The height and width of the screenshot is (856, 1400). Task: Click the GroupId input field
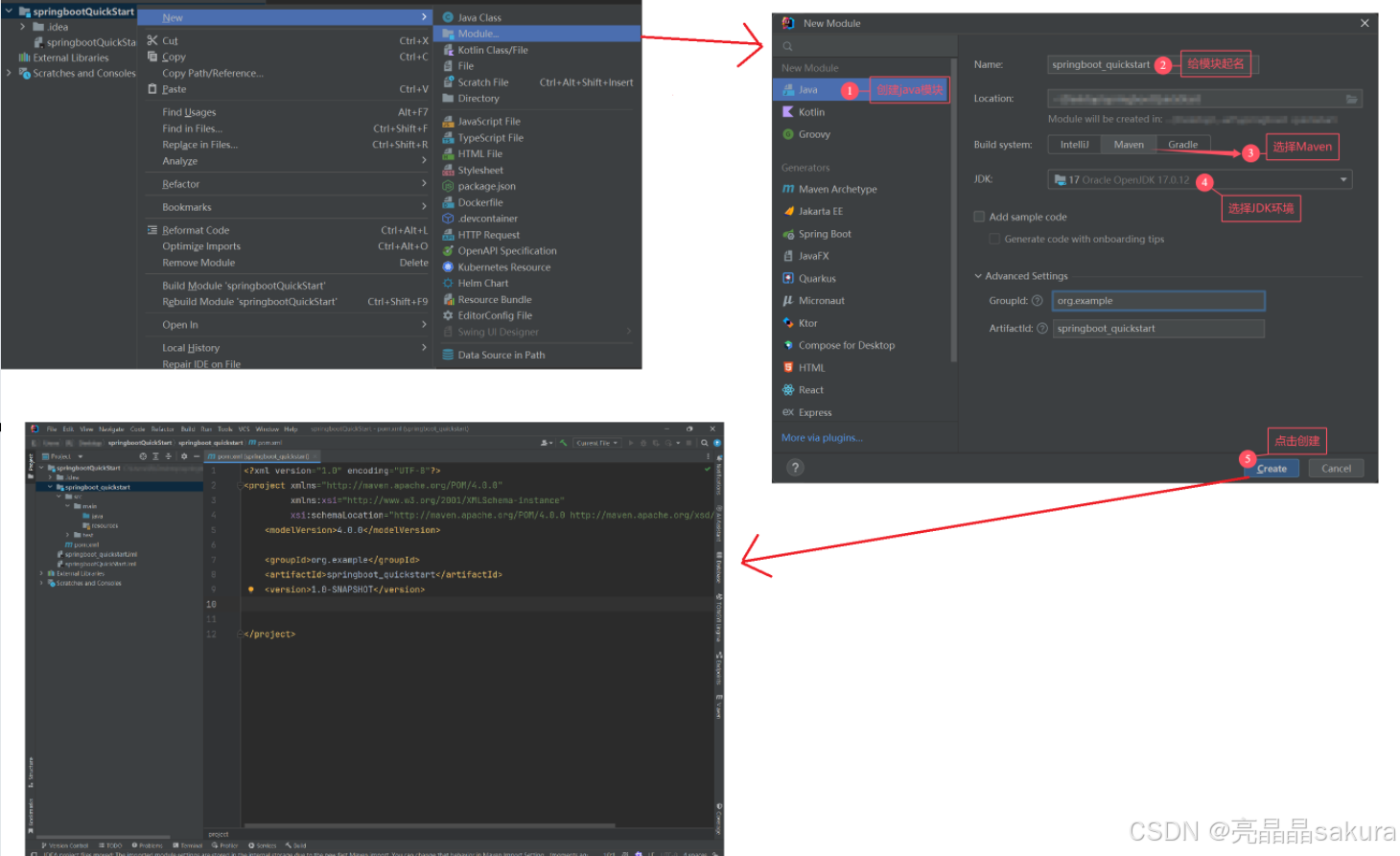pos(1157,300)
